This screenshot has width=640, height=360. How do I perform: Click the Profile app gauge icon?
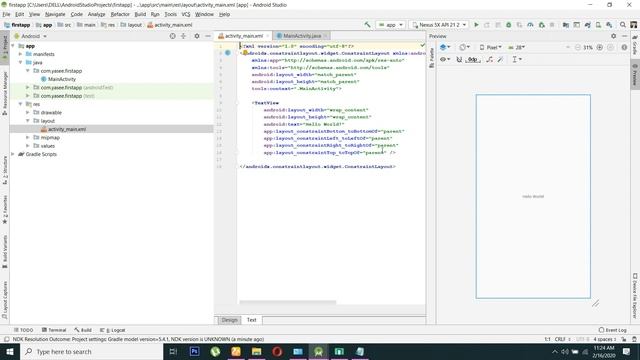pos(530,25)
